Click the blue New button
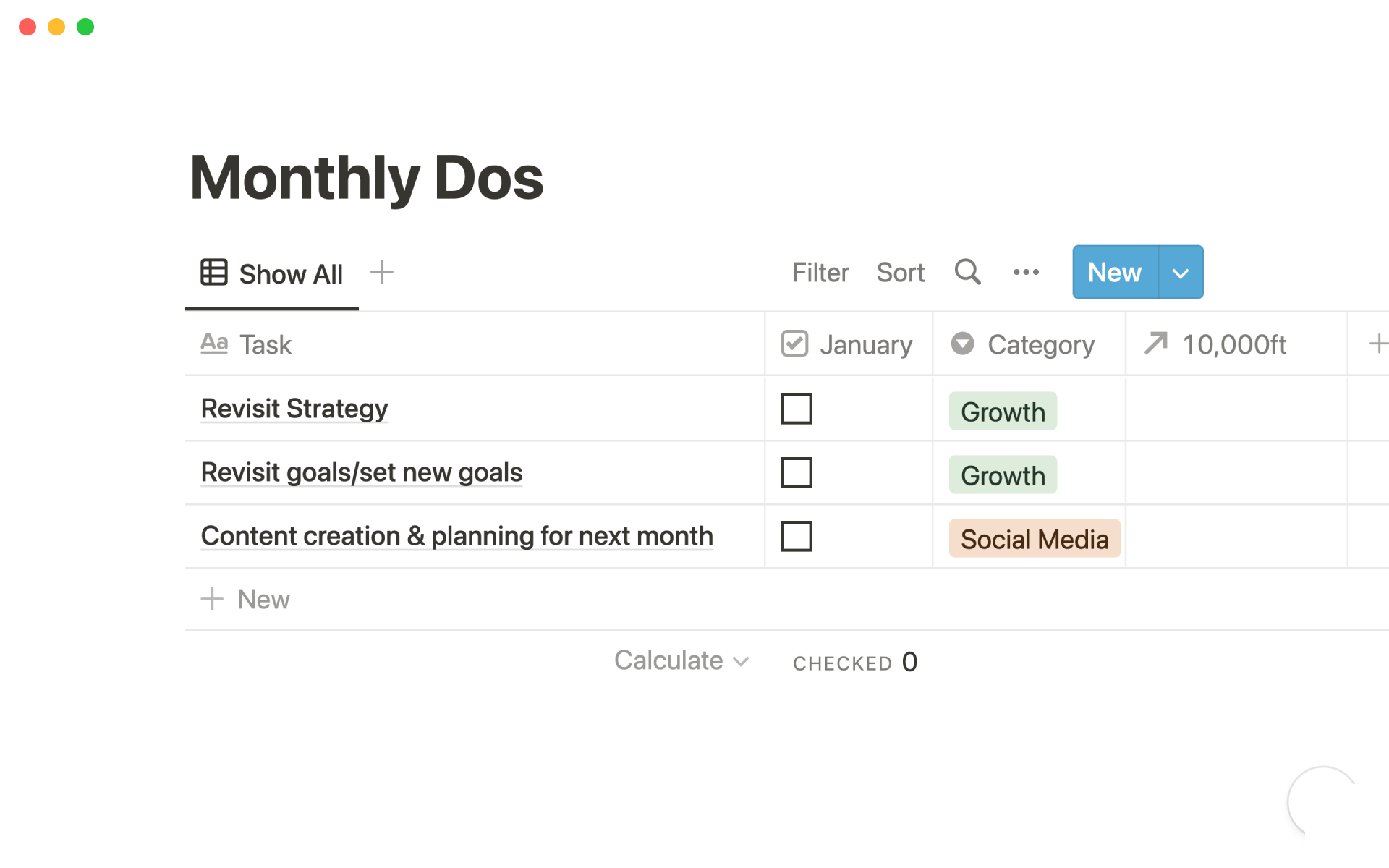 pyautogui.click(x=1114, y=273)
